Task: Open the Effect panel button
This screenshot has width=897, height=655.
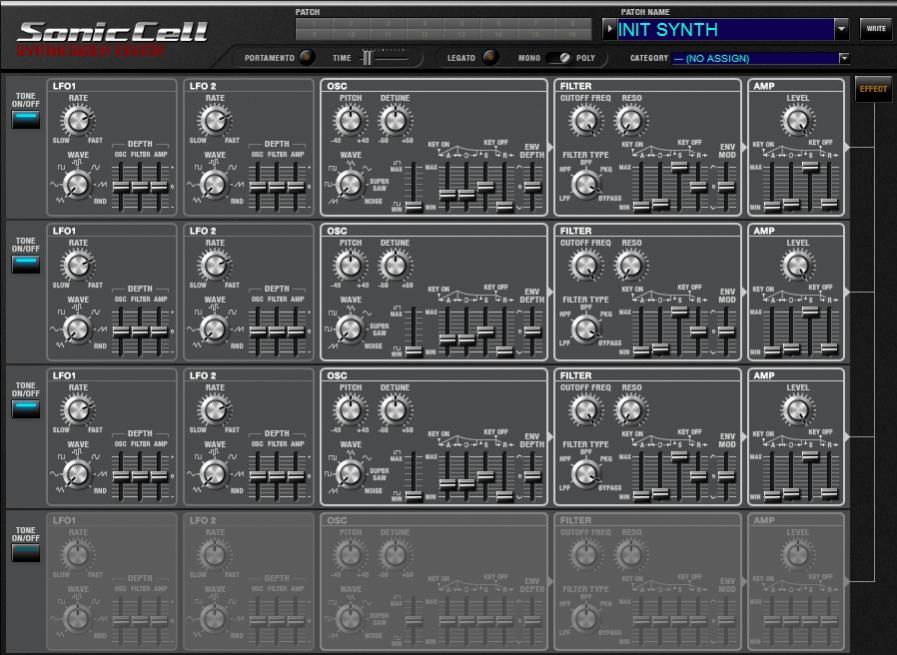Action: click(x=873, y=89)
